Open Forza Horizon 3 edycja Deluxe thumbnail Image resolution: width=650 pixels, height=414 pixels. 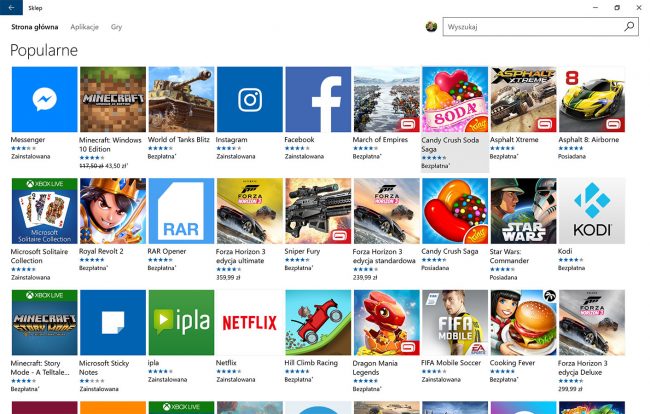(x=592, y=322)
